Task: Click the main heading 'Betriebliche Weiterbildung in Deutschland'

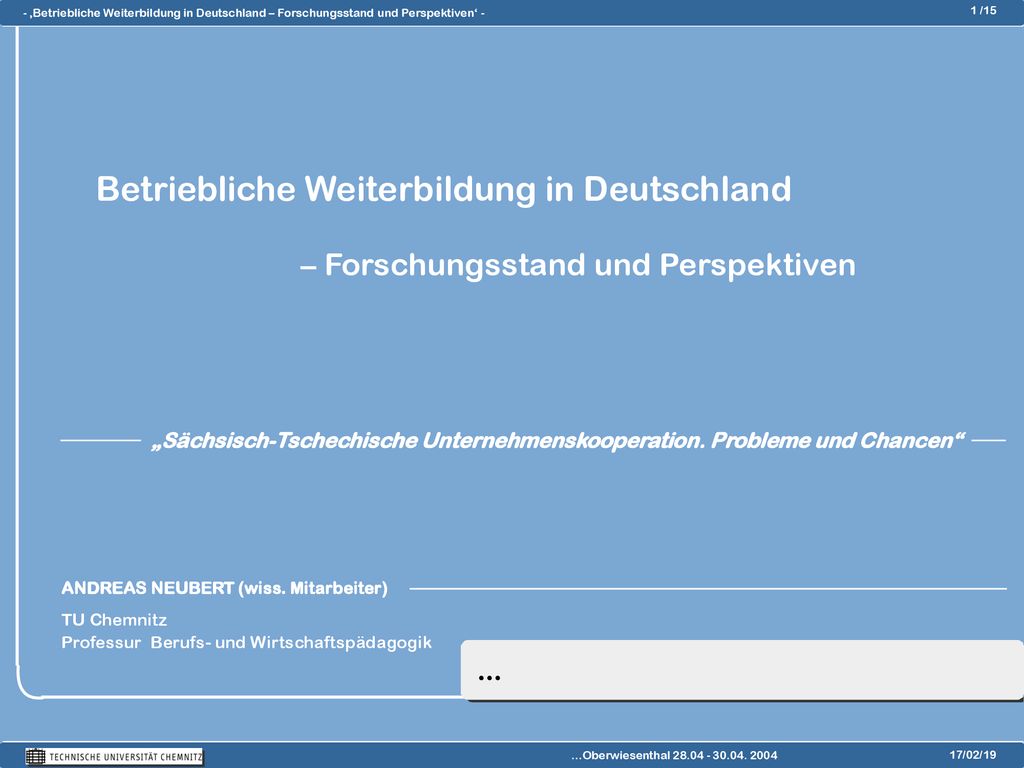Action: click(444, 189)
